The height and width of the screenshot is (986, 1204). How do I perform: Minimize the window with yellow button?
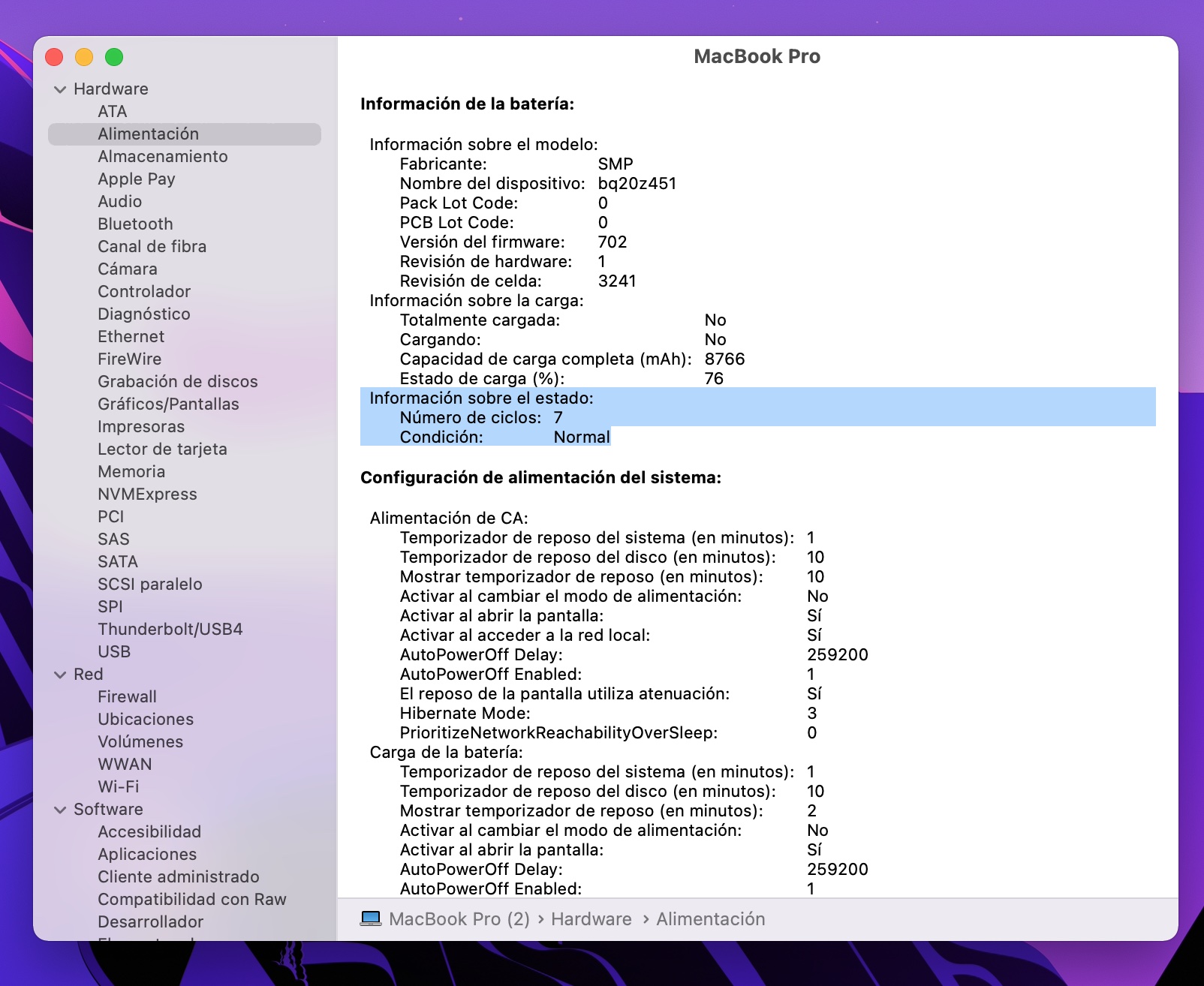pos(84,57)
